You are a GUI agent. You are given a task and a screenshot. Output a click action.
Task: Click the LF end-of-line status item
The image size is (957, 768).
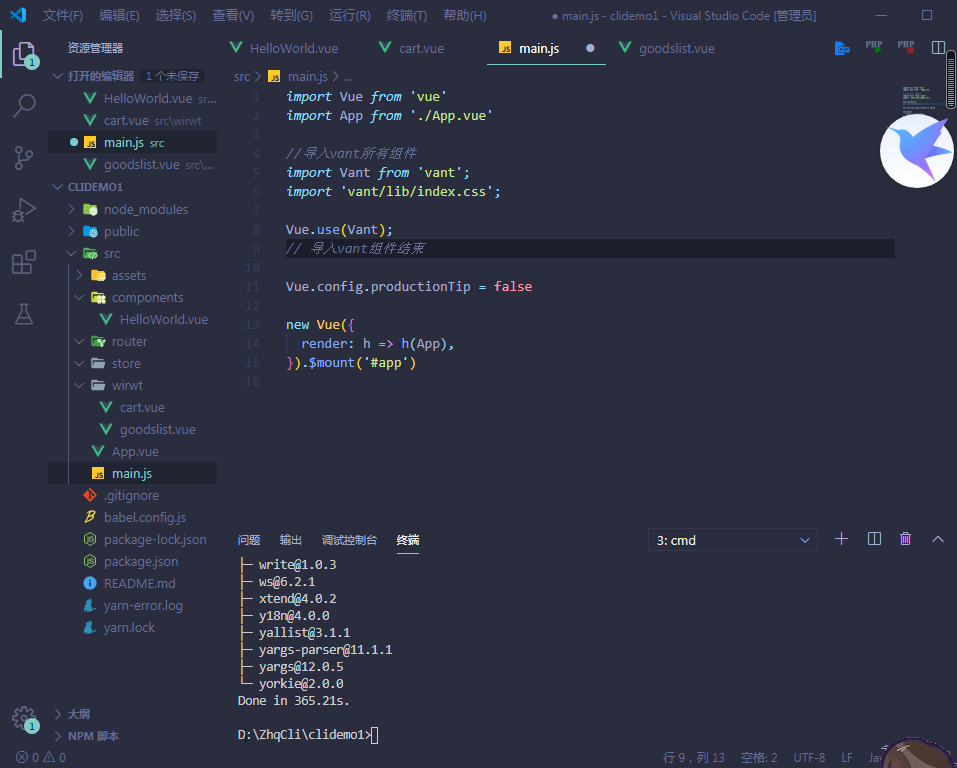coord(847,758)
